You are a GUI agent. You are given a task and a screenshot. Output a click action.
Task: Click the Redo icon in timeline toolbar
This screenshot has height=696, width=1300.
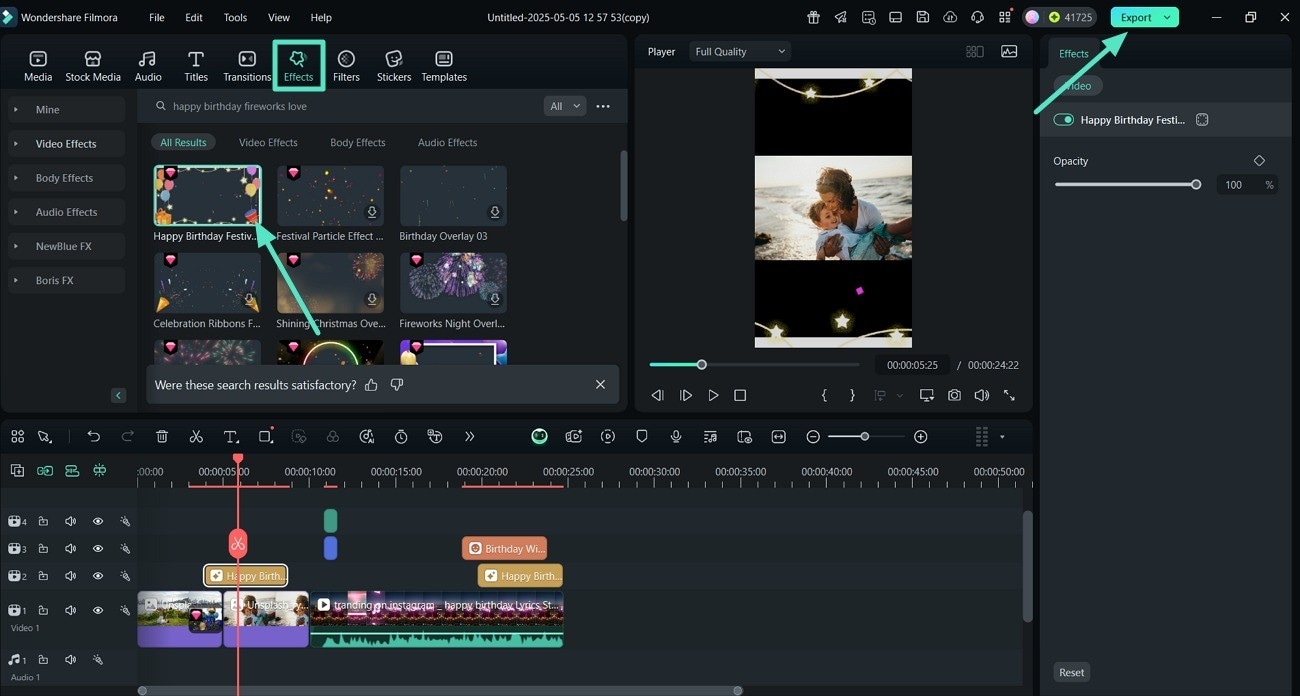pyautogui.click(x=128, y=436)
